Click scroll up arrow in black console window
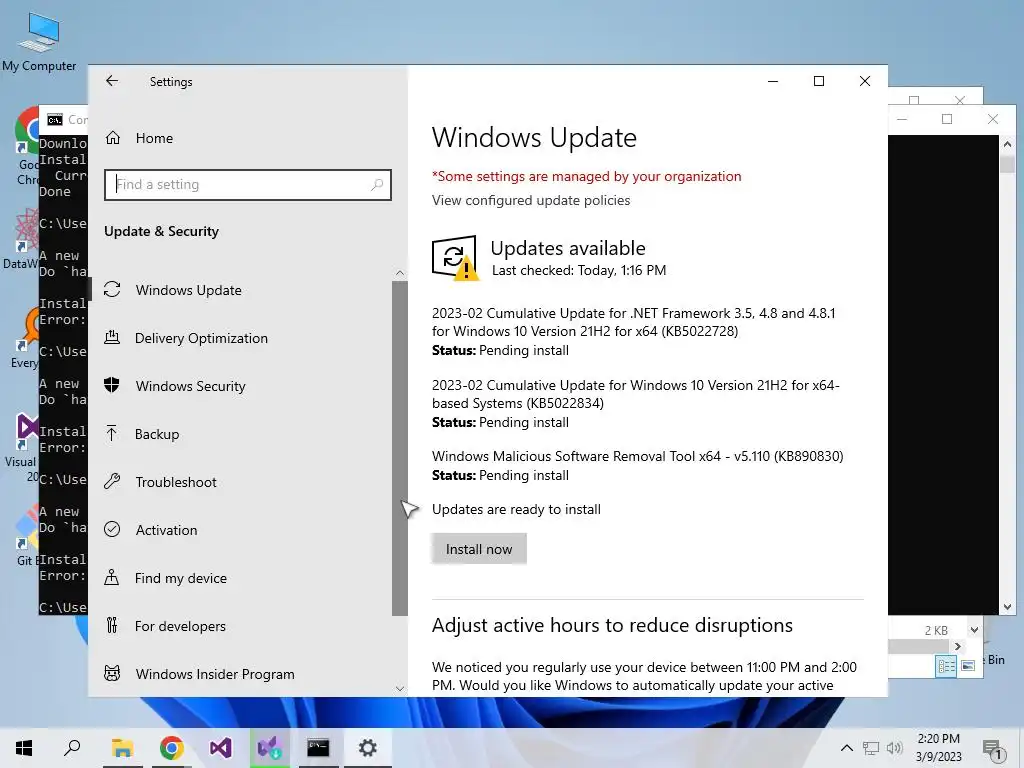Screen dimensions: 1024x768 pyautogui.click(x=1007, y=144)
